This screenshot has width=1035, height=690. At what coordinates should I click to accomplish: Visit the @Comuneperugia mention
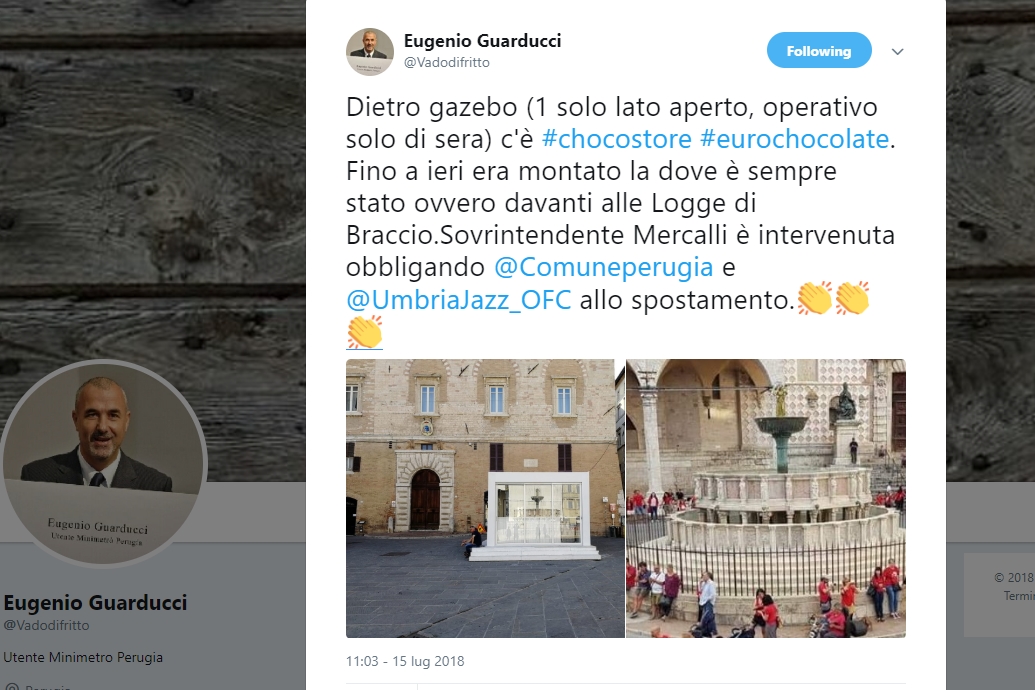(x=604, y=267)
